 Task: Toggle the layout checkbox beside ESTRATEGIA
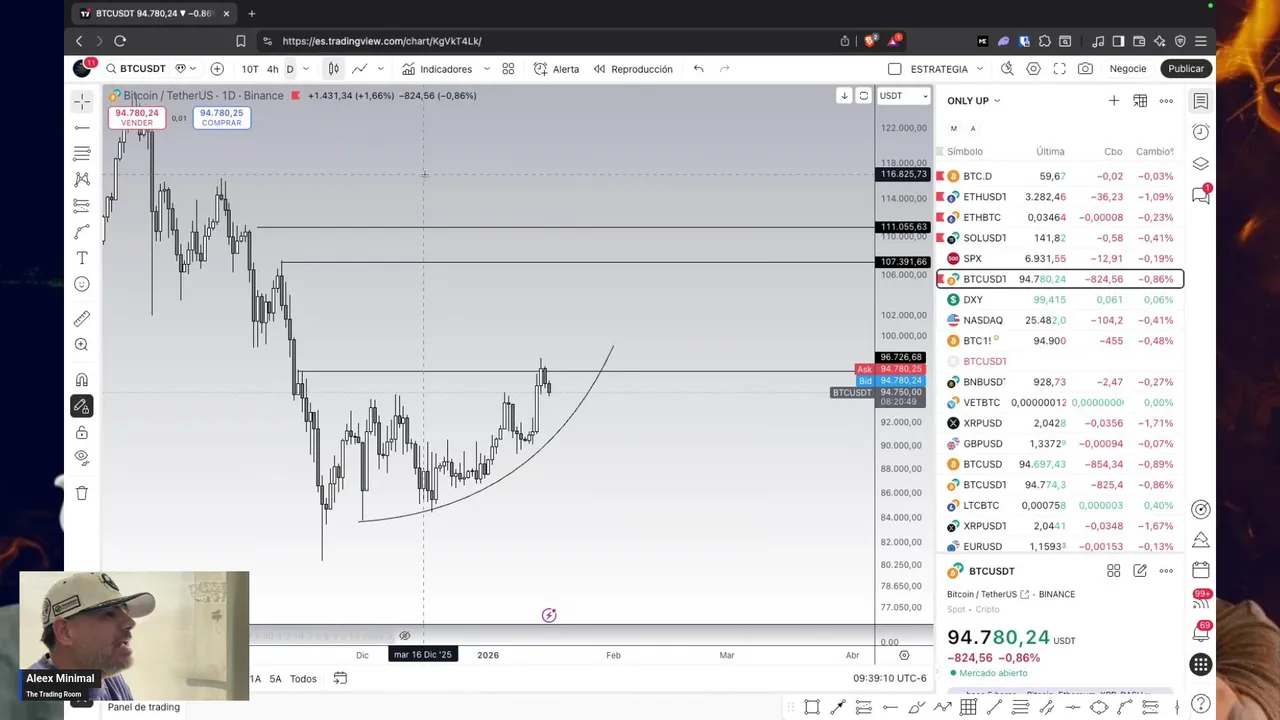point(895,69)
